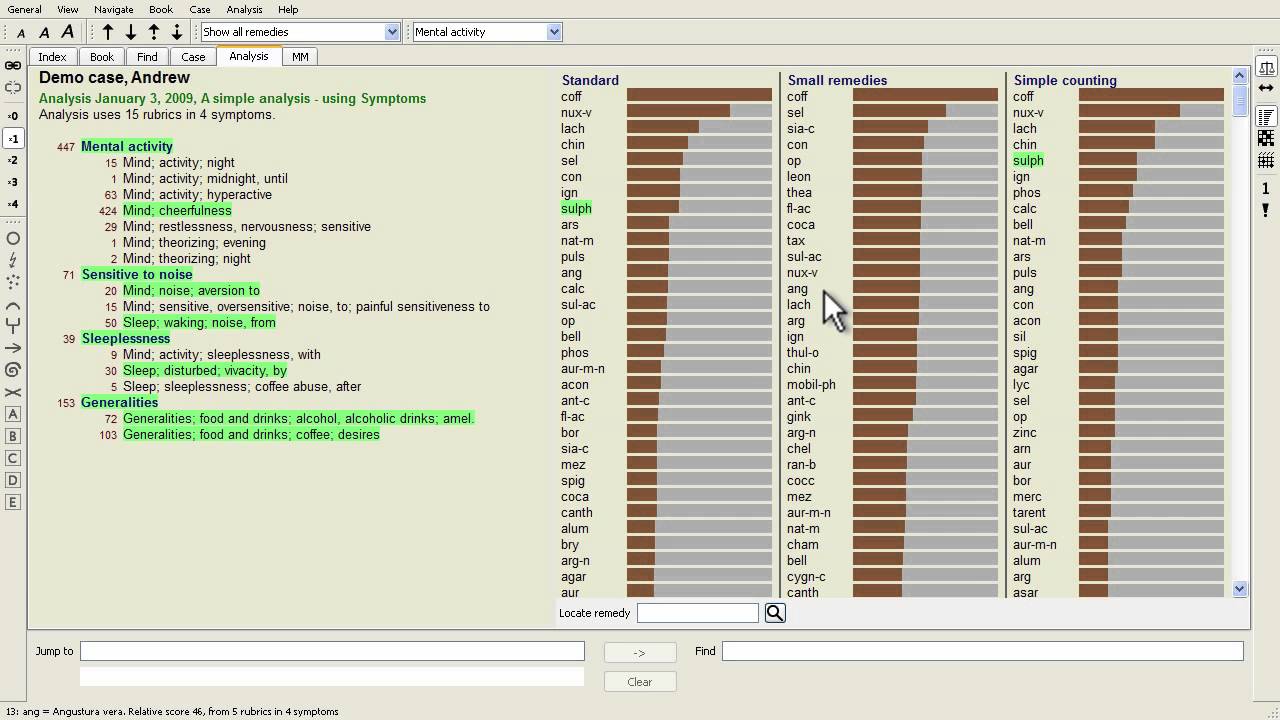Select the checkered table view icon

[1265, 138]
